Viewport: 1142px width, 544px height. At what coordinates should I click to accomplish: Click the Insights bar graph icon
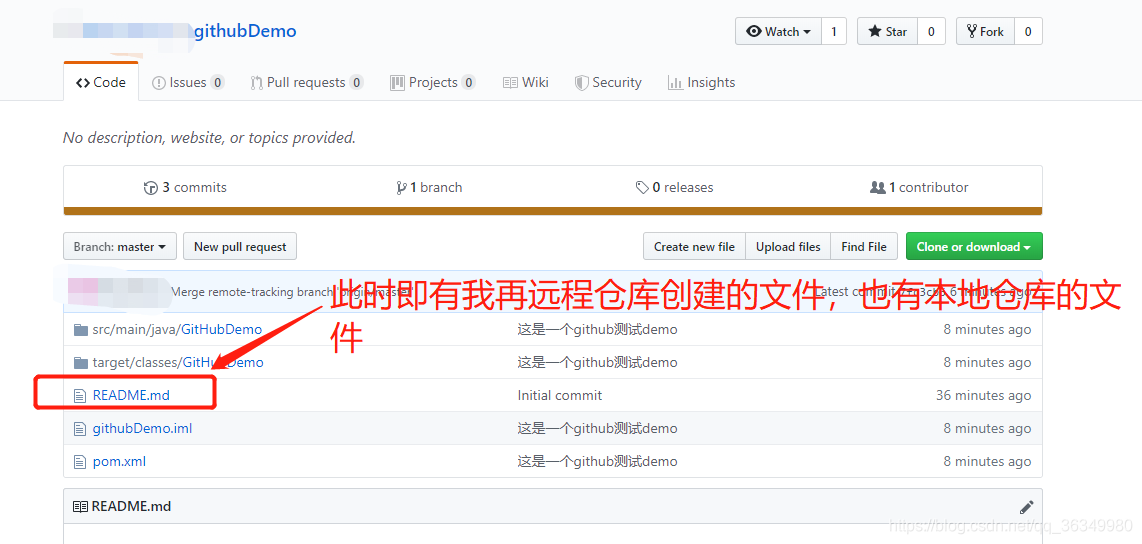(675, 83)
